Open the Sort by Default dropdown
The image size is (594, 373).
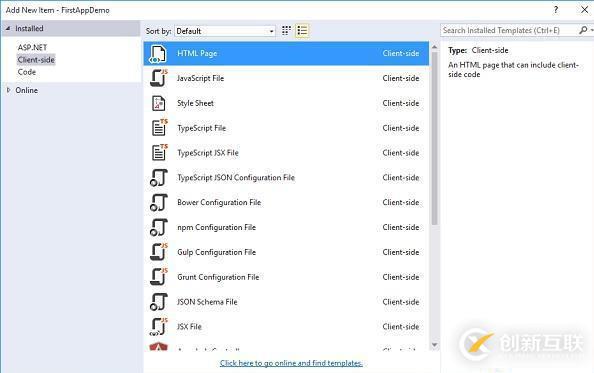225,31
